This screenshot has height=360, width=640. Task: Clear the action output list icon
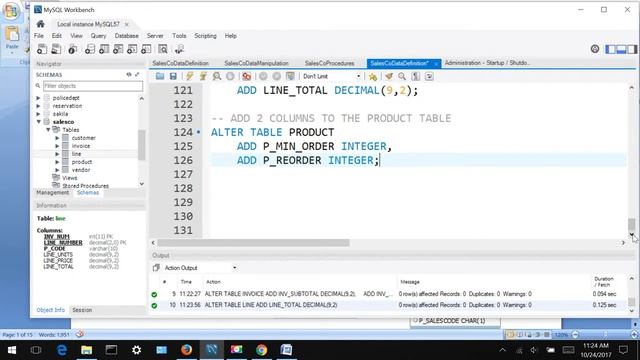[156, 268]
